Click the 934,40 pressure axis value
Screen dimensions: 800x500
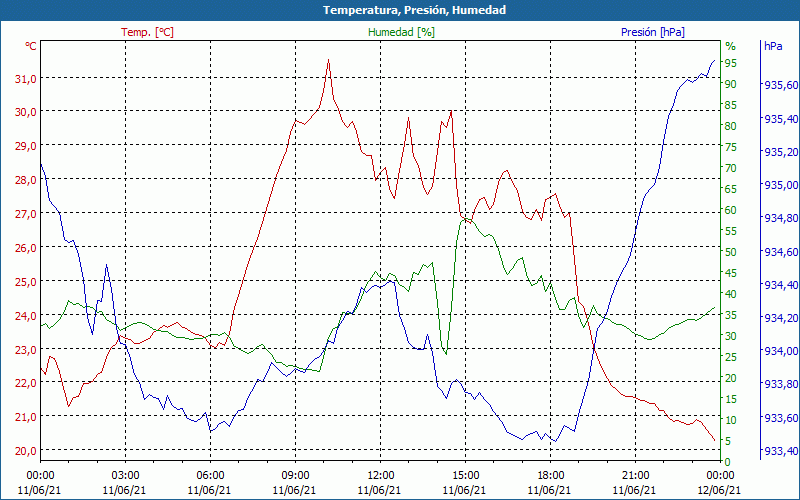click(x=781, y=285)
